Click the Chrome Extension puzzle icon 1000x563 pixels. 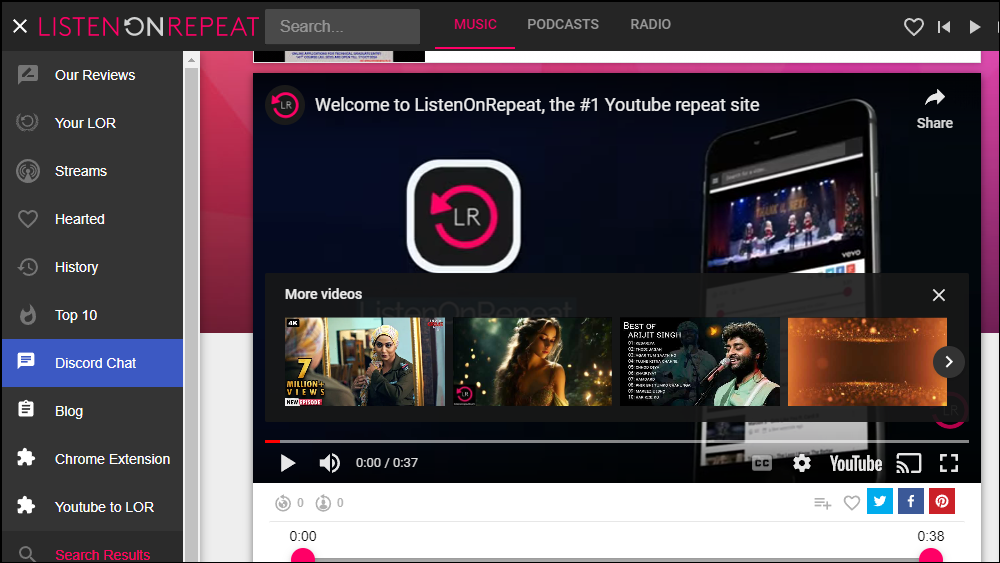click(26, 457)
